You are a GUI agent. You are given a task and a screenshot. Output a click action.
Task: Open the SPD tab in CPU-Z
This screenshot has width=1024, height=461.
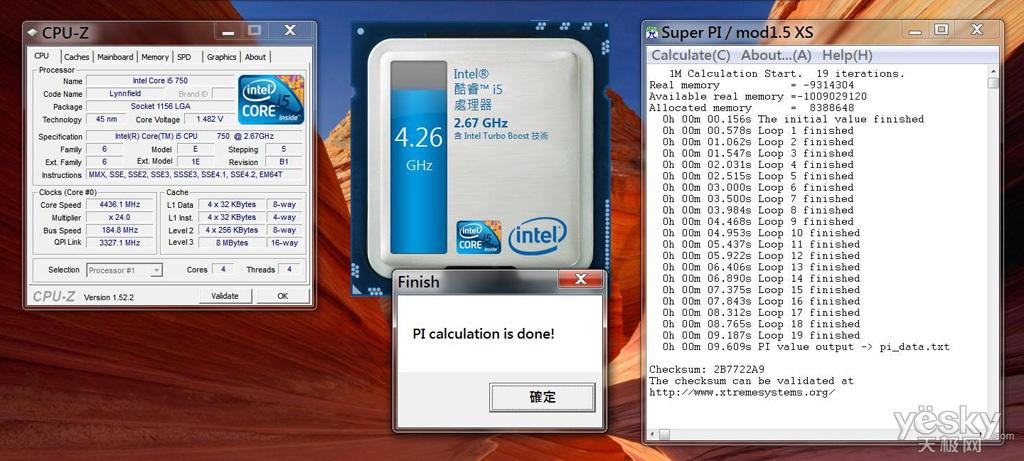point(184,57)
